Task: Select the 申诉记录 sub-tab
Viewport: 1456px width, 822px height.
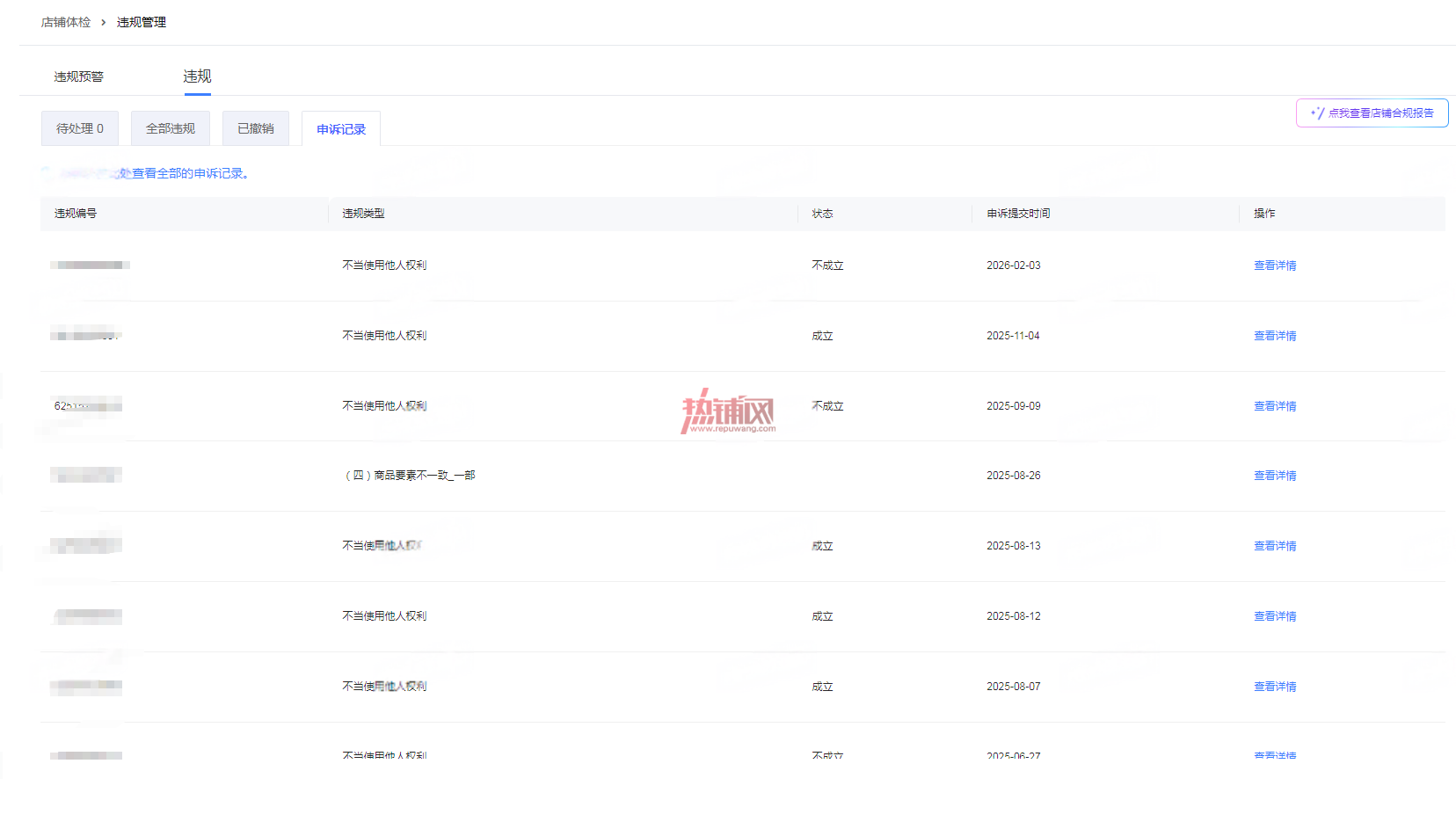Action: coord(341,129)
